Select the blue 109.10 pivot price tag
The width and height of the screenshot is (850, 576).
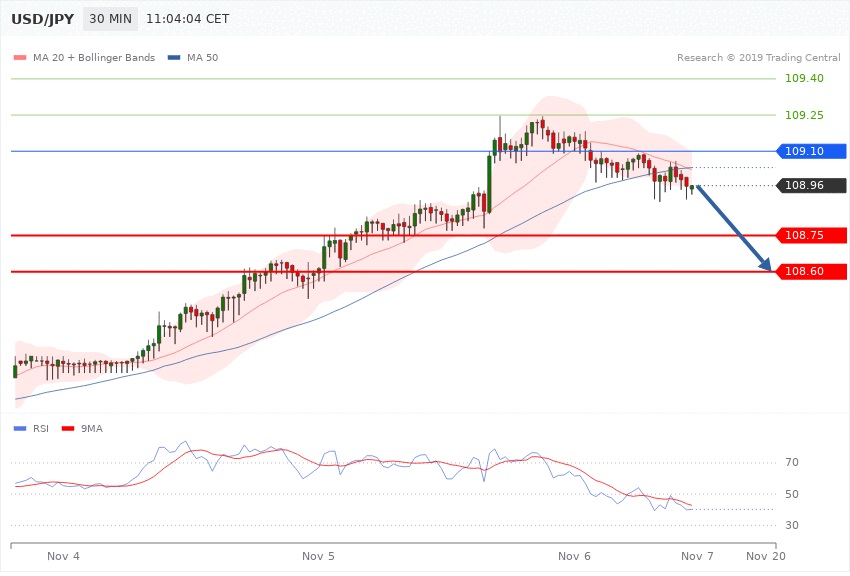click(810, 151)
